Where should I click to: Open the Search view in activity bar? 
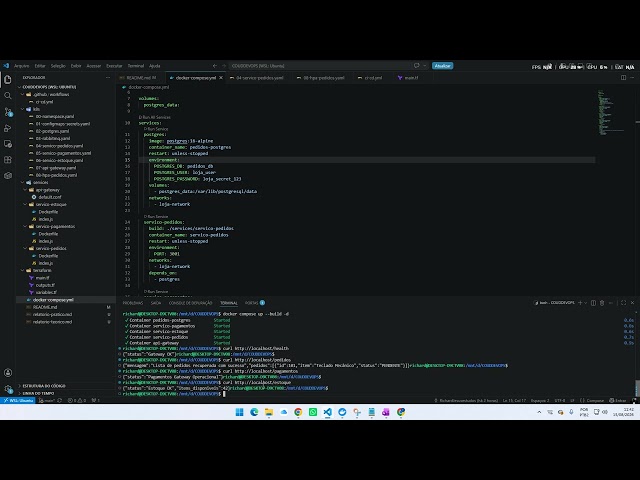(8, 96)
